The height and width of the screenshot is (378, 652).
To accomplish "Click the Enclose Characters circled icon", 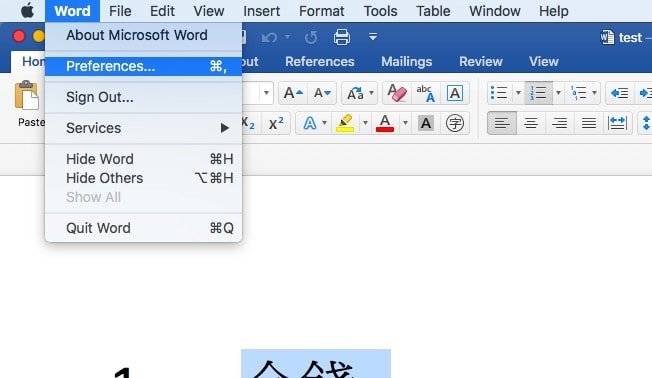I will (454, 123).
